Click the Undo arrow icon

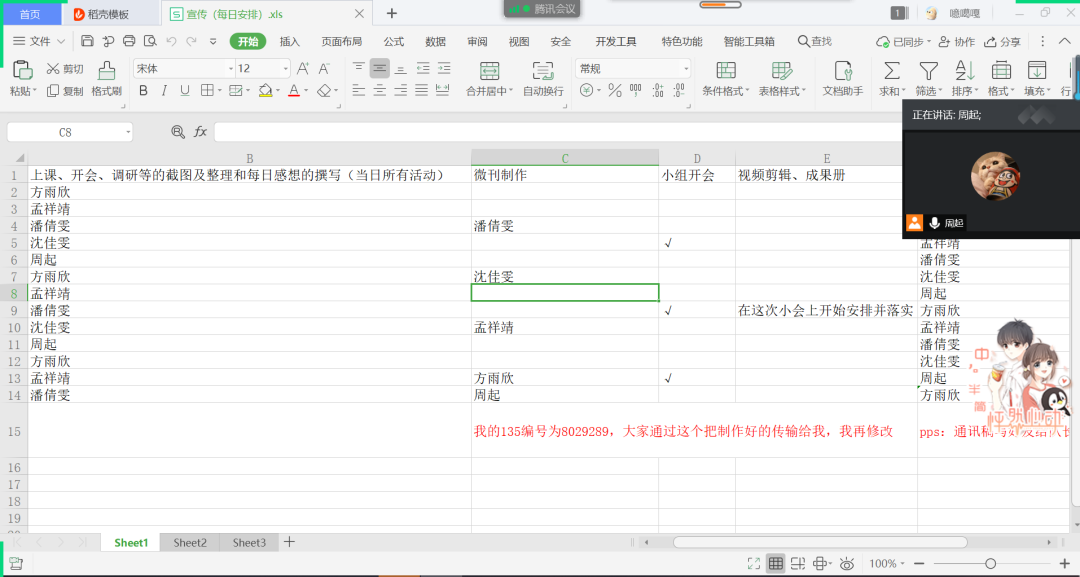(172, 41)
